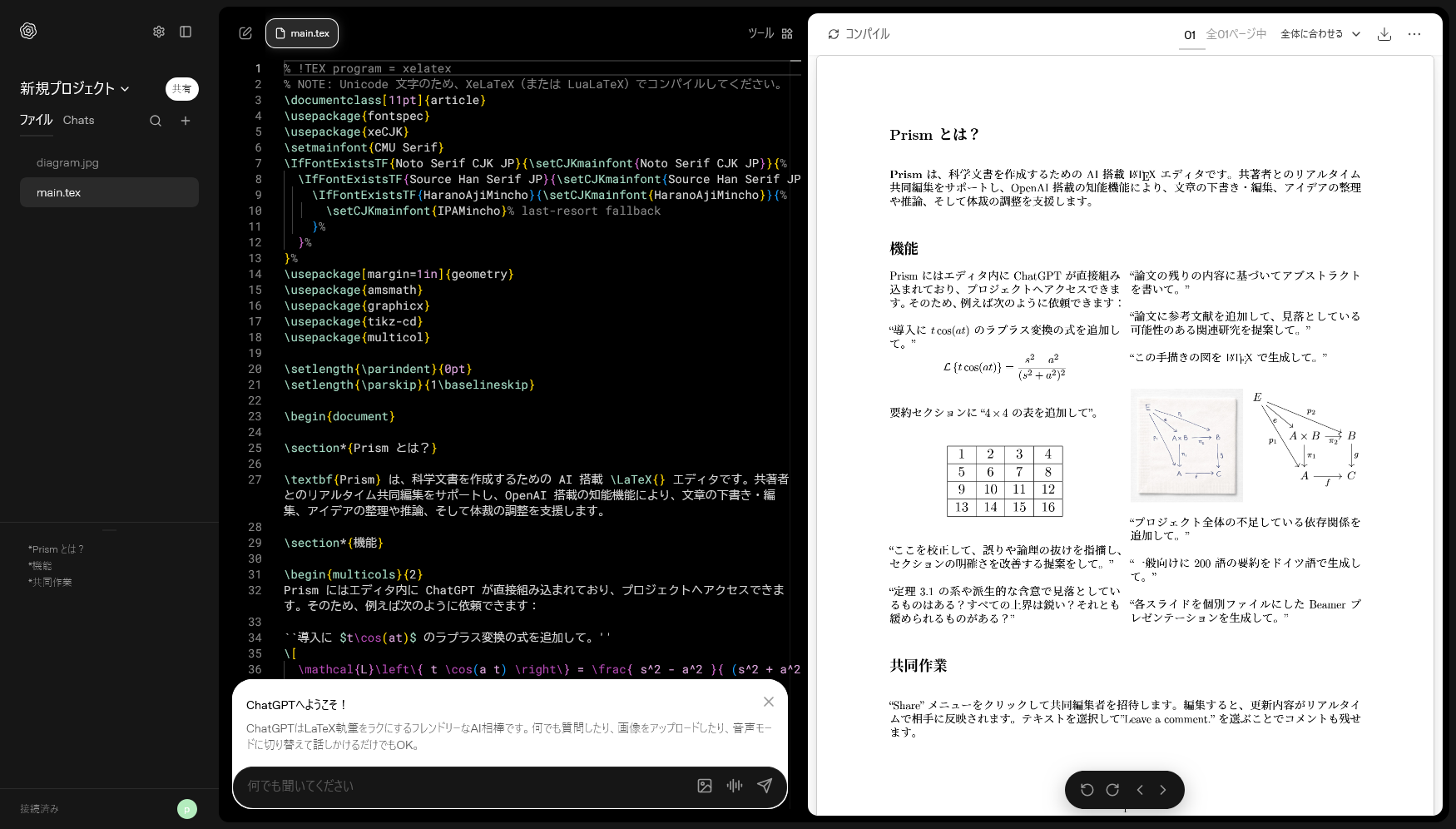Start new chat with pencil icon above editor
The width and height of the screenshot is (1456, 829).
click(245, 33)
